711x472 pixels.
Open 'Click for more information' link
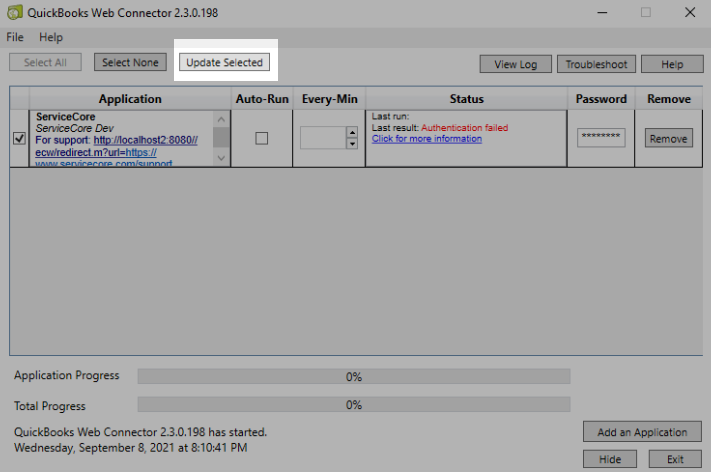point(427,139)
